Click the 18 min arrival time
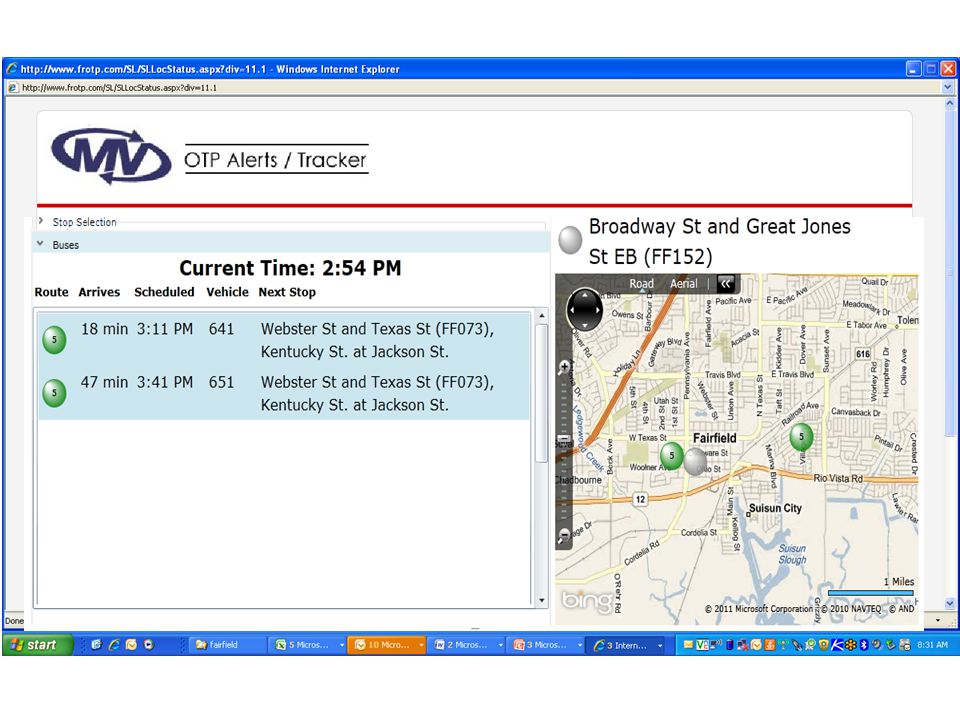 (x=104, y=329)
